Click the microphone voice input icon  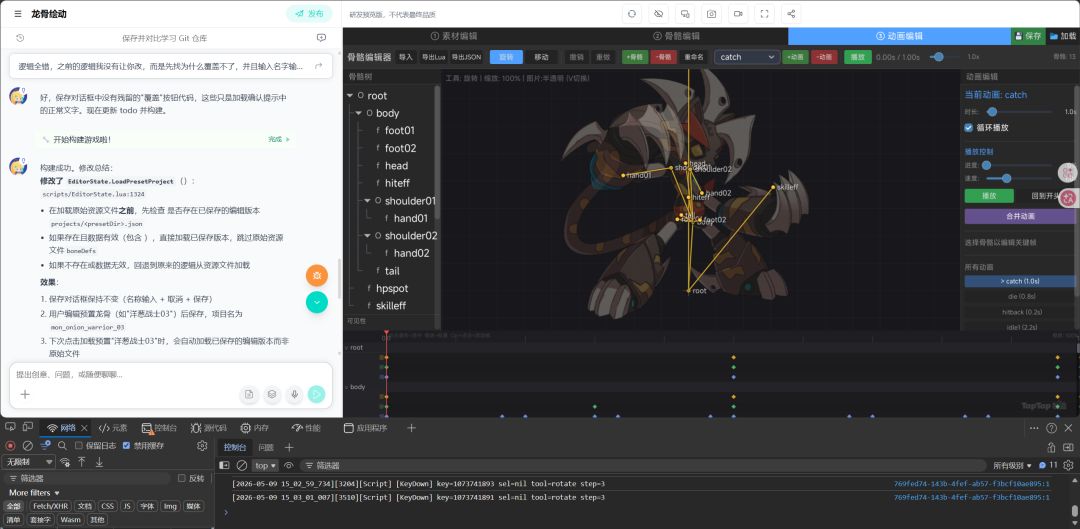(x=294, y=394)
